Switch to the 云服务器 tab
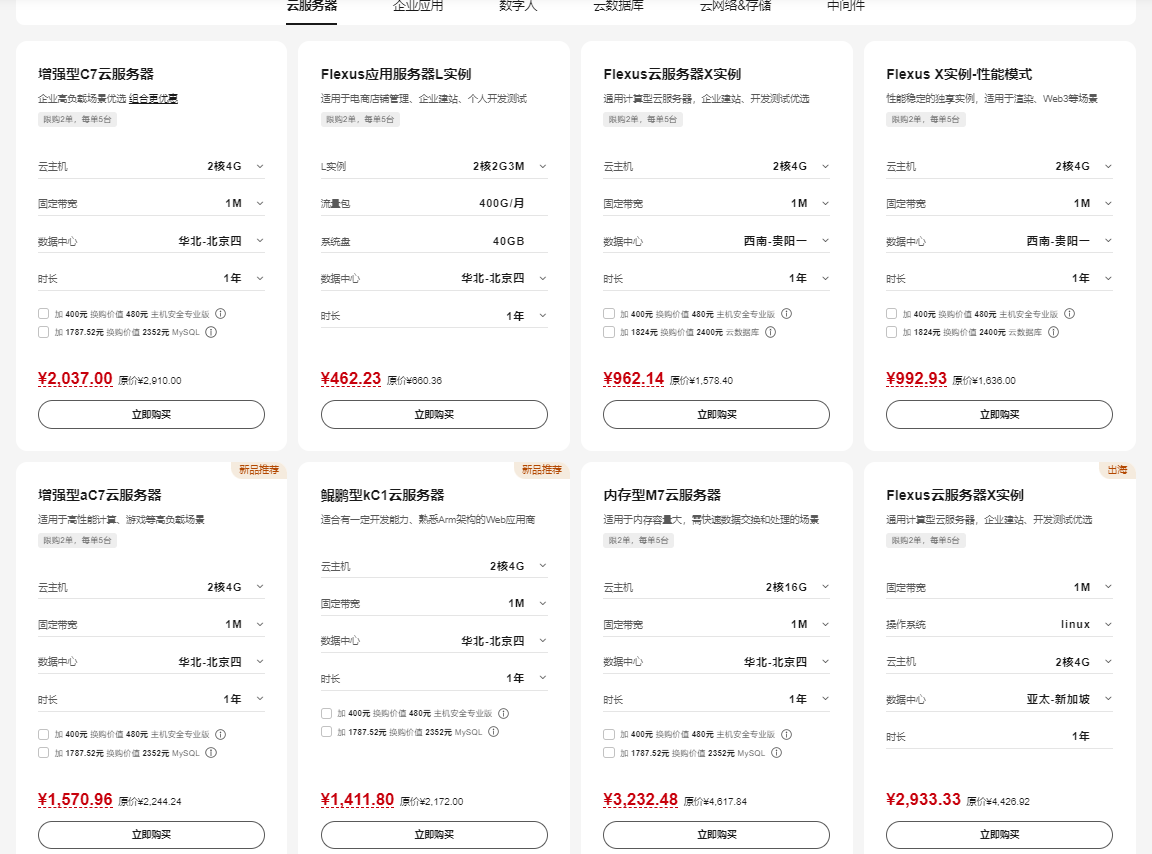This screenshot has width=1152, height=854. (x=312, y=7)
